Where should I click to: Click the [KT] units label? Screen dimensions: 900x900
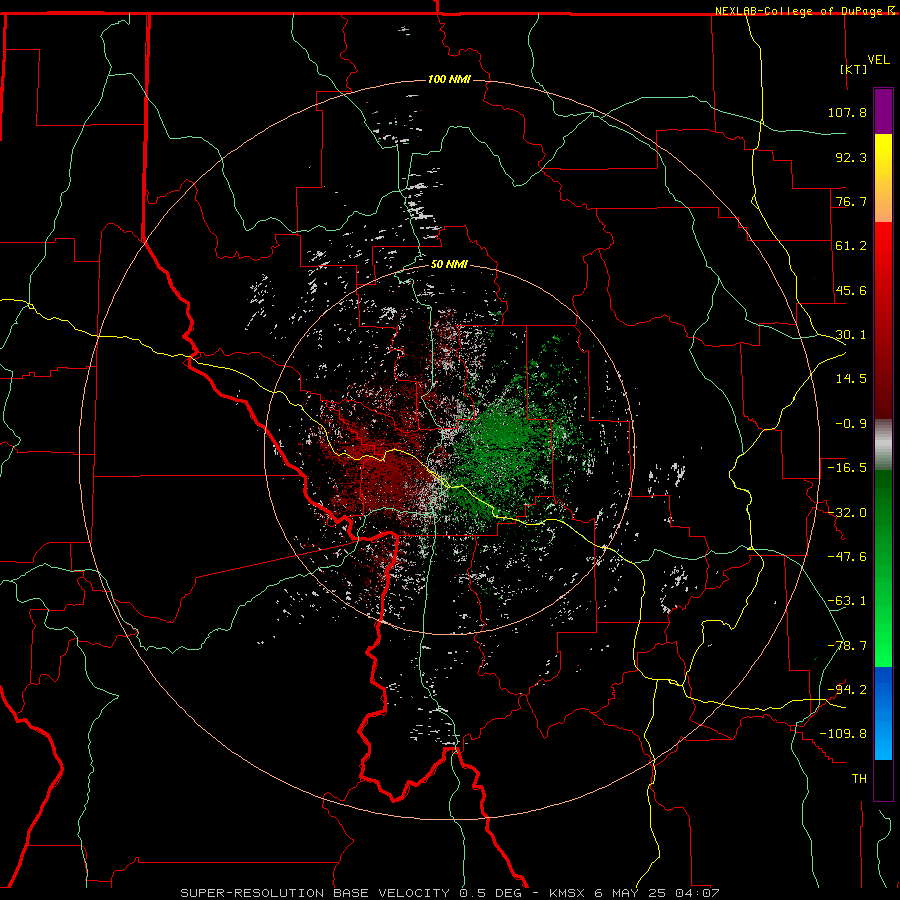click(854, 69)
